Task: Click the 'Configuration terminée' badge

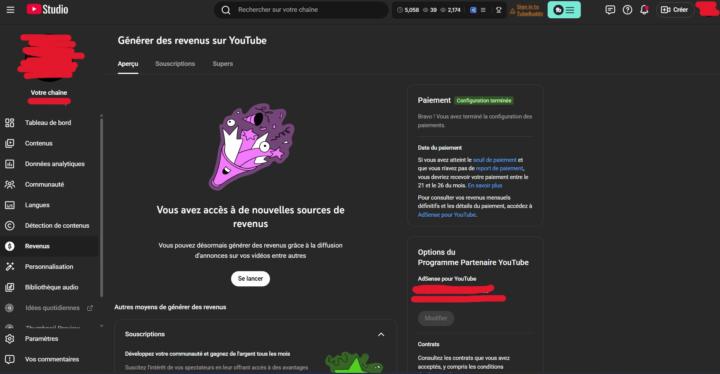Action: (x=484, y=101)
